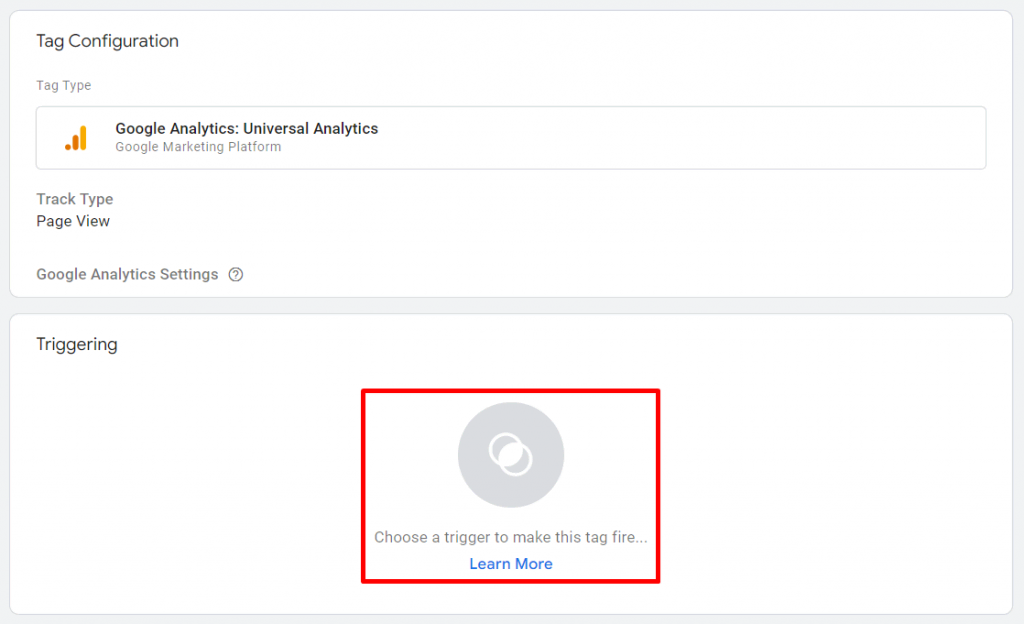Click the Google Analytics bar chart logo

pyautogui.click(x=76, y=138)
